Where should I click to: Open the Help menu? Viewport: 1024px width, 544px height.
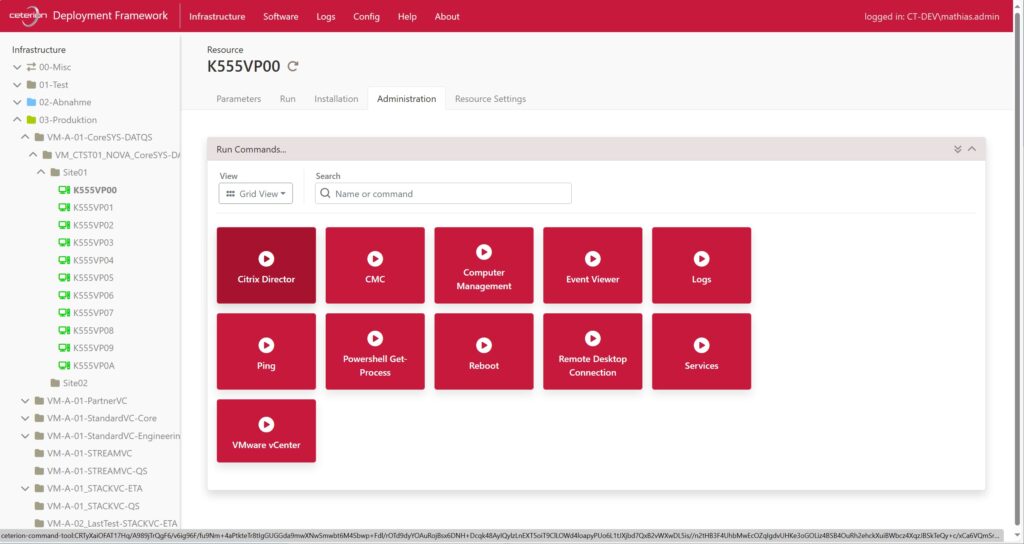[x=407, y=16]
